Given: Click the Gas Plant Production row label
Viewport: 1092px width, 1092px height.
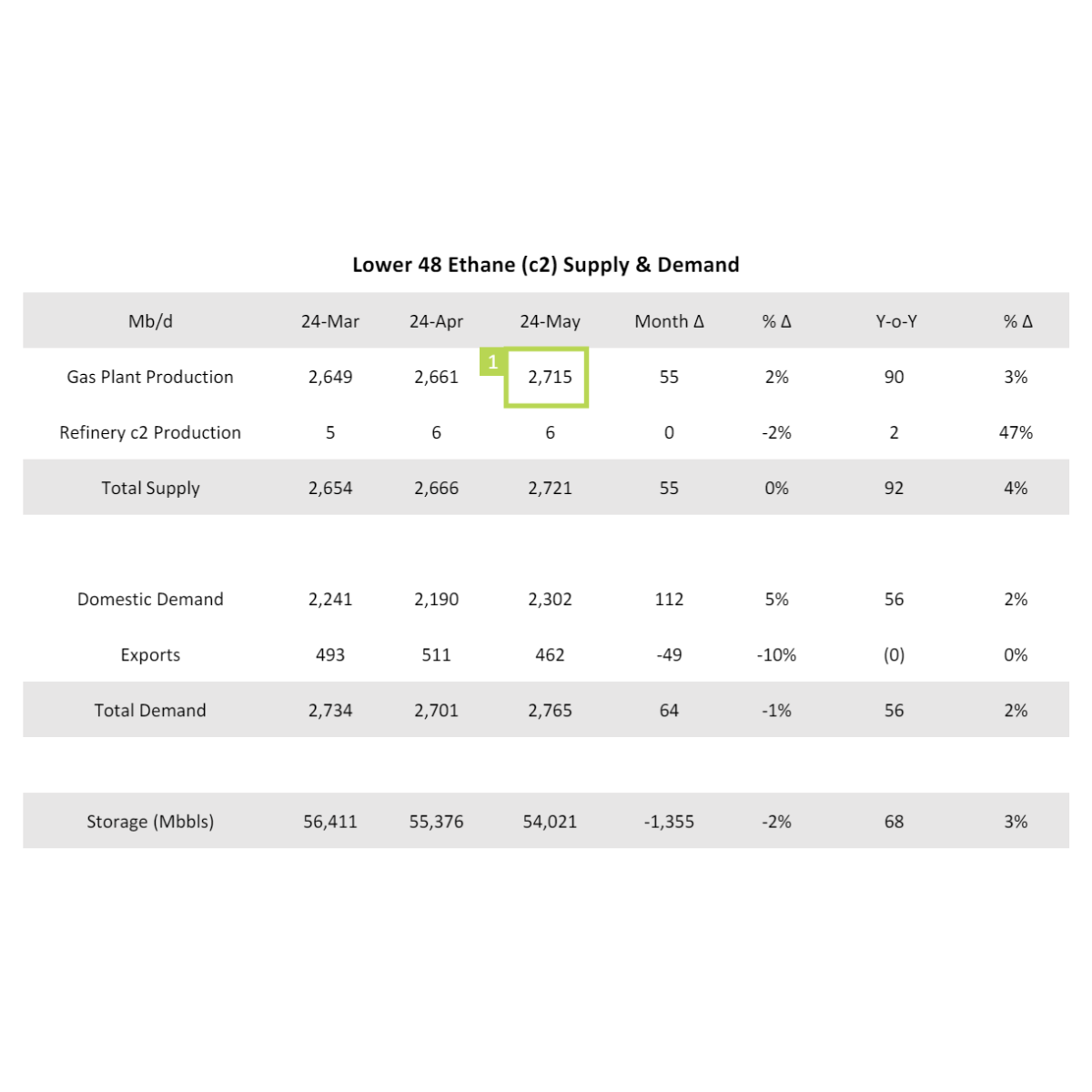Looking at the screenshot, I should pyautogui.click(x=150, y=377).
